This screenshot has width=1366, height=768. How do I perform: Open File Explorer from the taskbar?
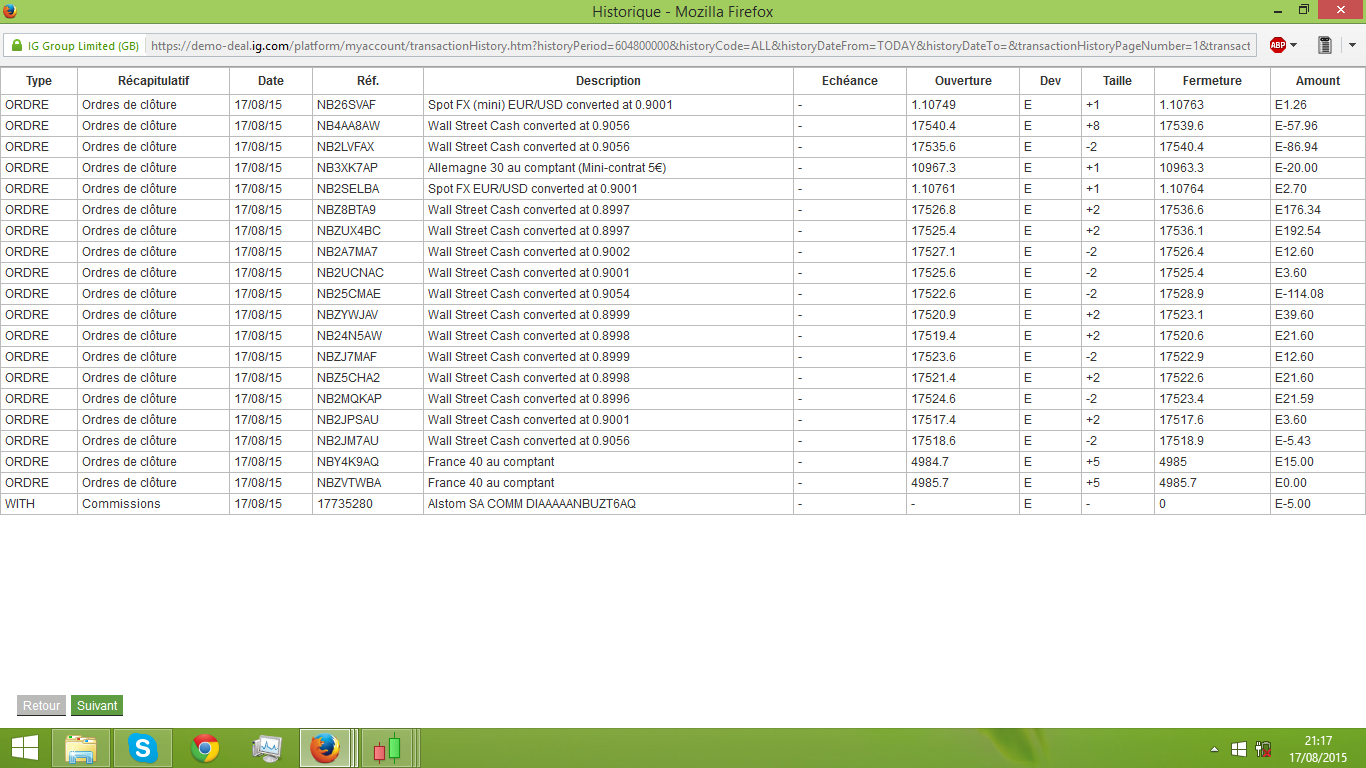point(80,748)
